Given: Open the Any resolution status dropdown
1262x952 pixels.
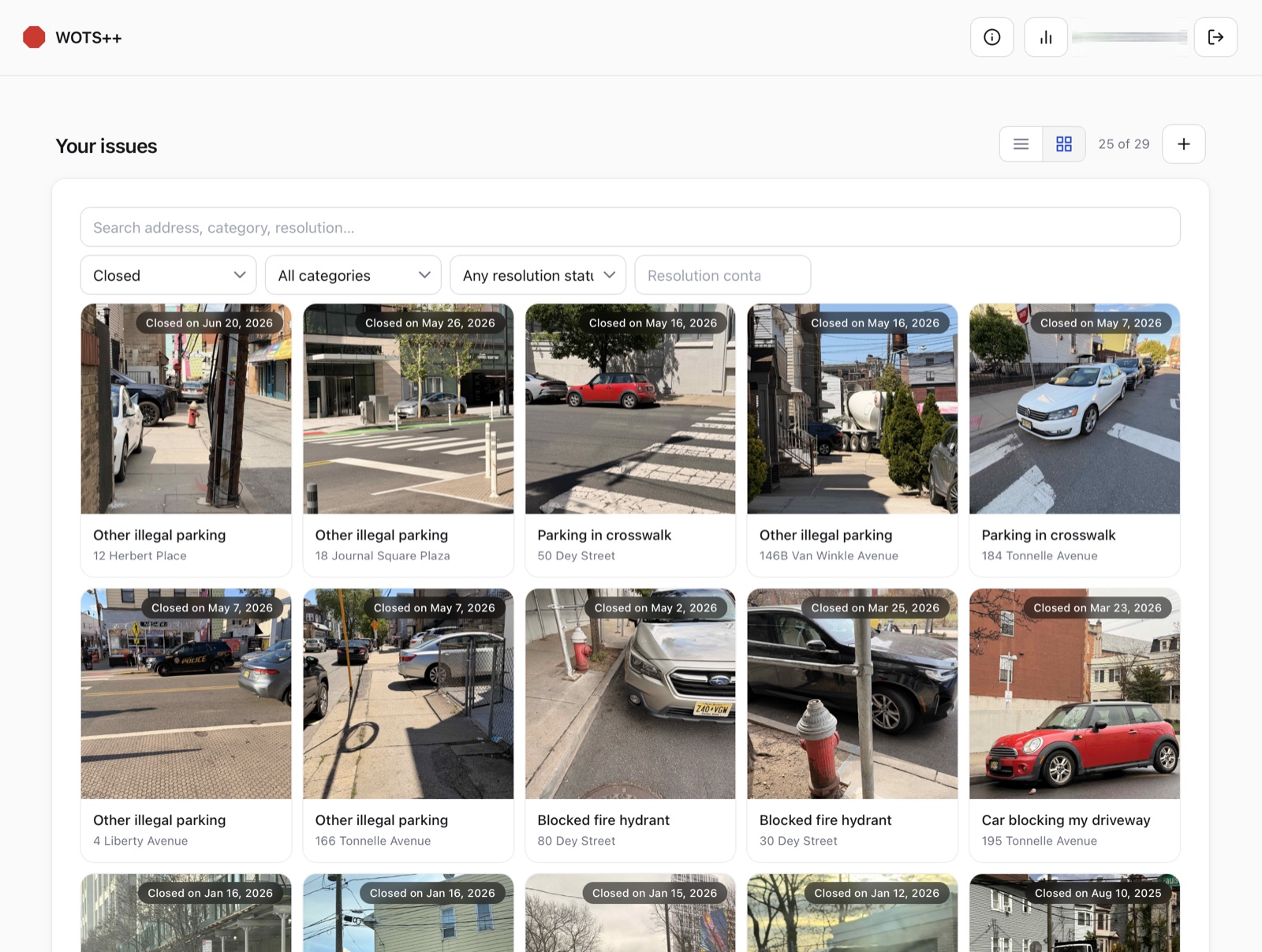Looking at the screenshot, I should click(538, 275).
